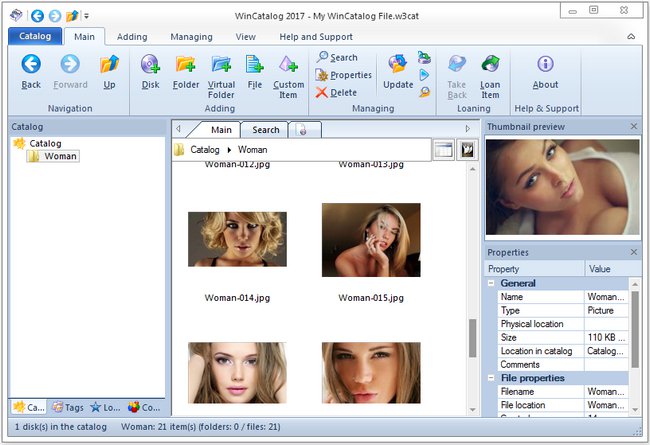Click the Back navigation icon
The width and height of the screenshot is (650, 445).
click(x=31, y=66)
